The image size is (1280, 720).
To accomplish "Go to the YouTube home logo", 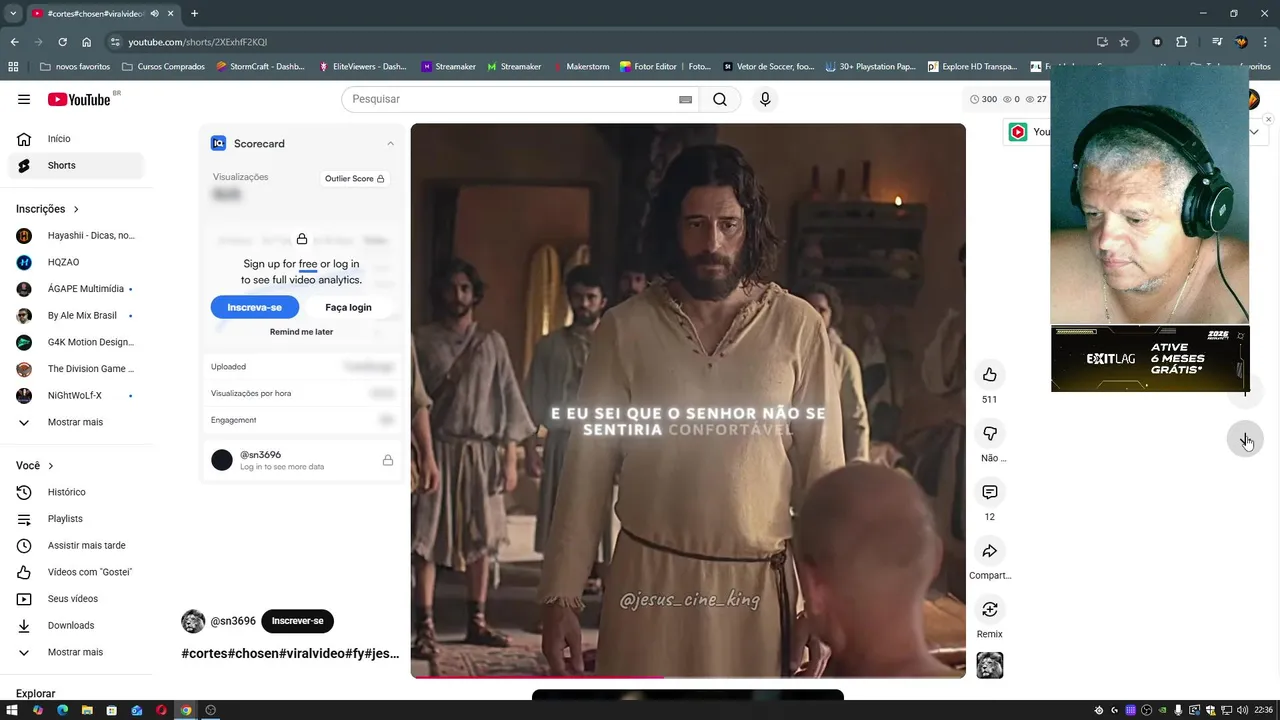I will point(80,99).
